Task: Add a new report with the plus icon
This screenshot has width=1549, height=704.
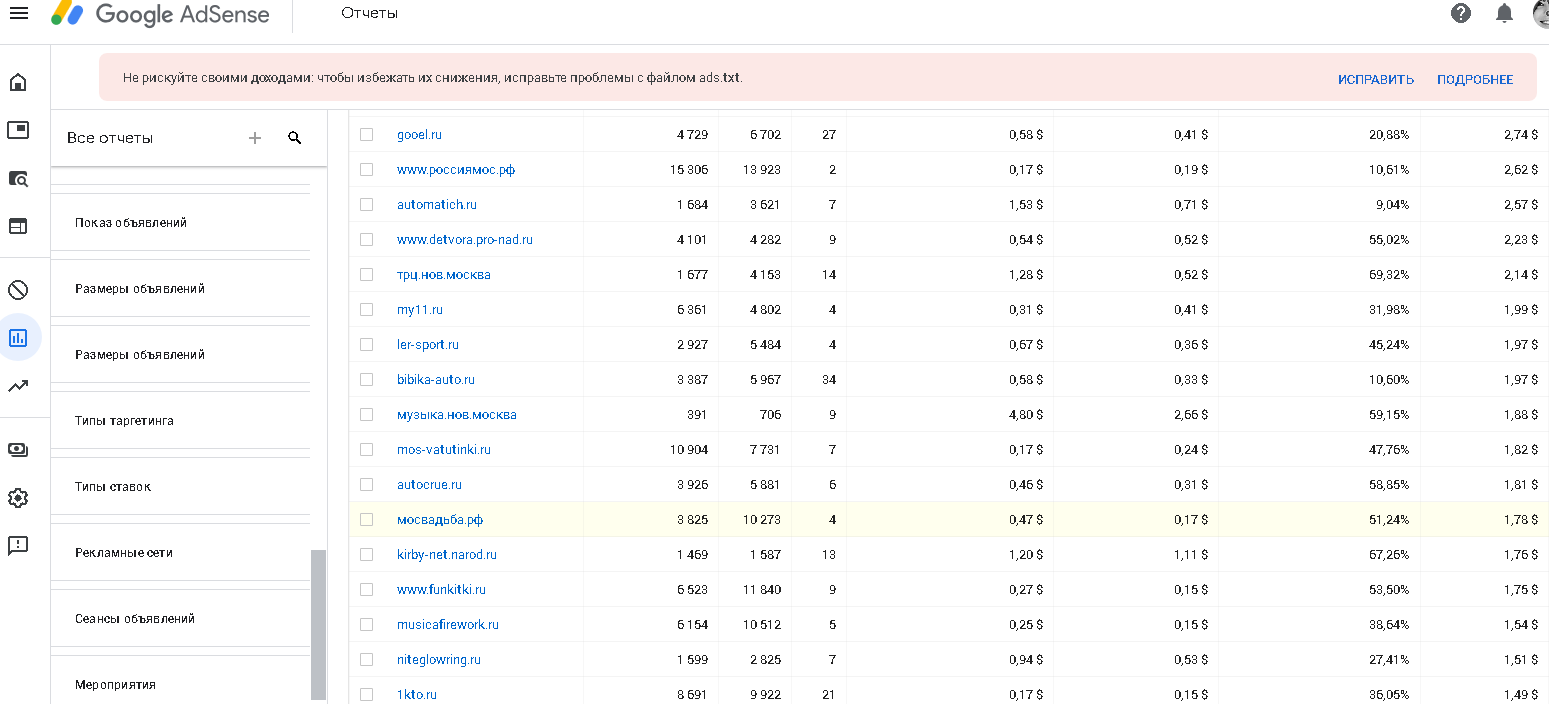Action: [255, 138]
